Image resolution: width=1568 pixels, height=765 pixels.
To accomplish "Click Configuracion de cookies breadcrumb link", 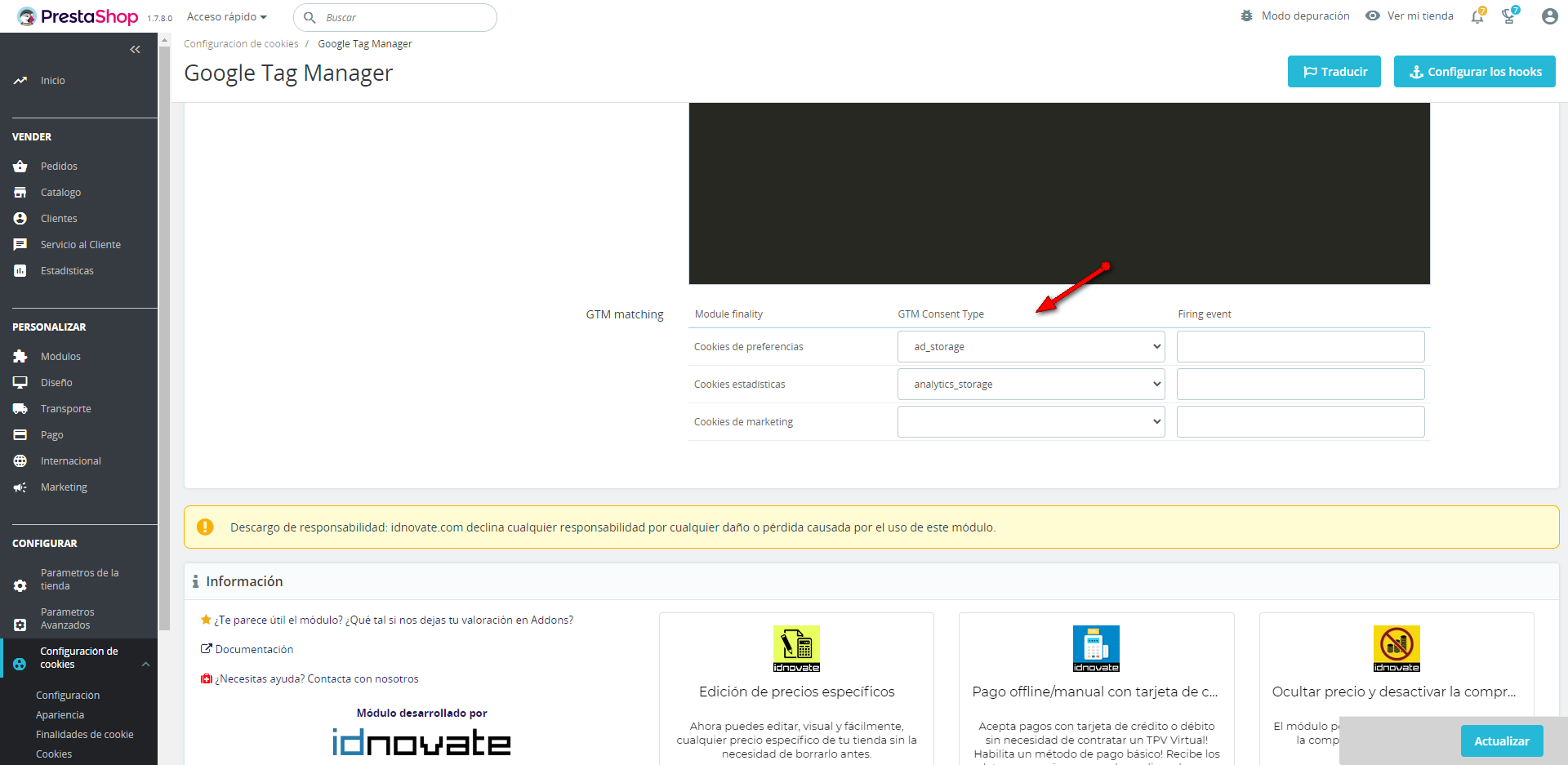I will (241, 44).
